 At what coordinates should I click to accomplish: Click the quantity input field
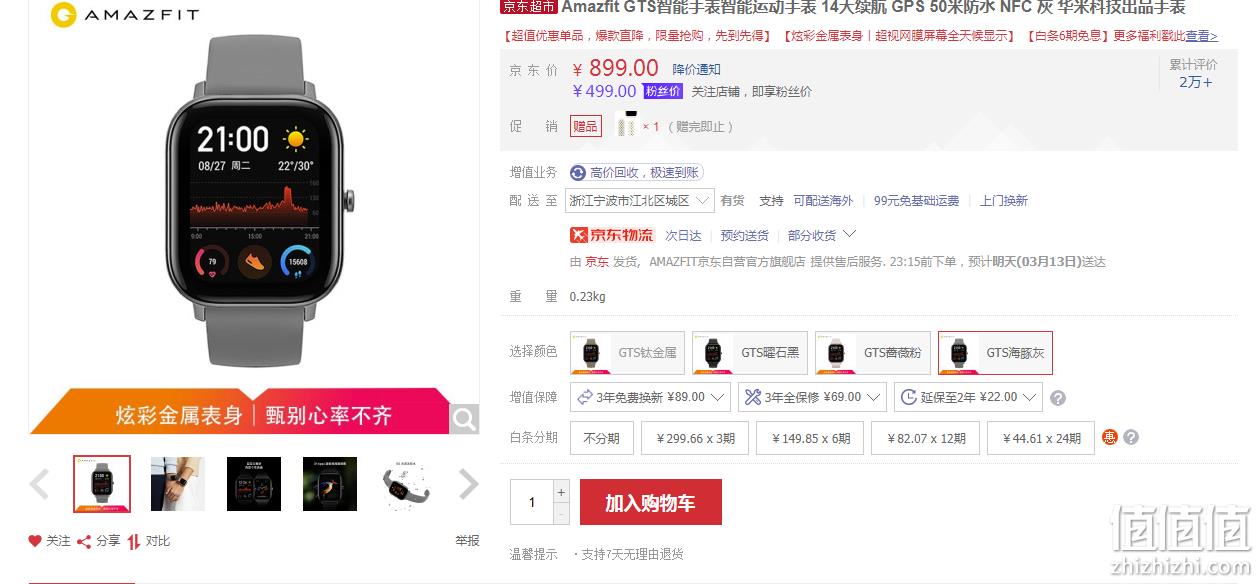532,502
